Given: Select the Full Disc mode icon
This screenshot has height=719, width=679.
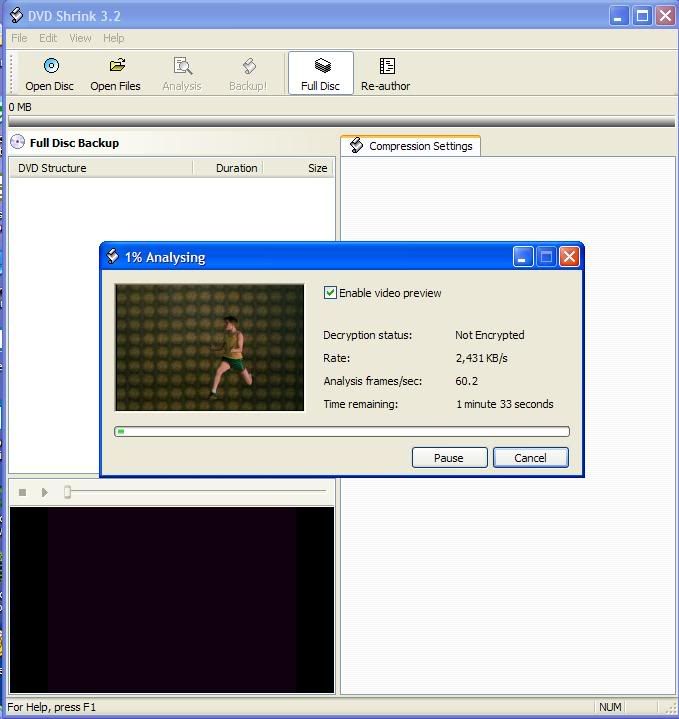Looking at the screenshot, I should pyautogui.click(x=321, y=66).
